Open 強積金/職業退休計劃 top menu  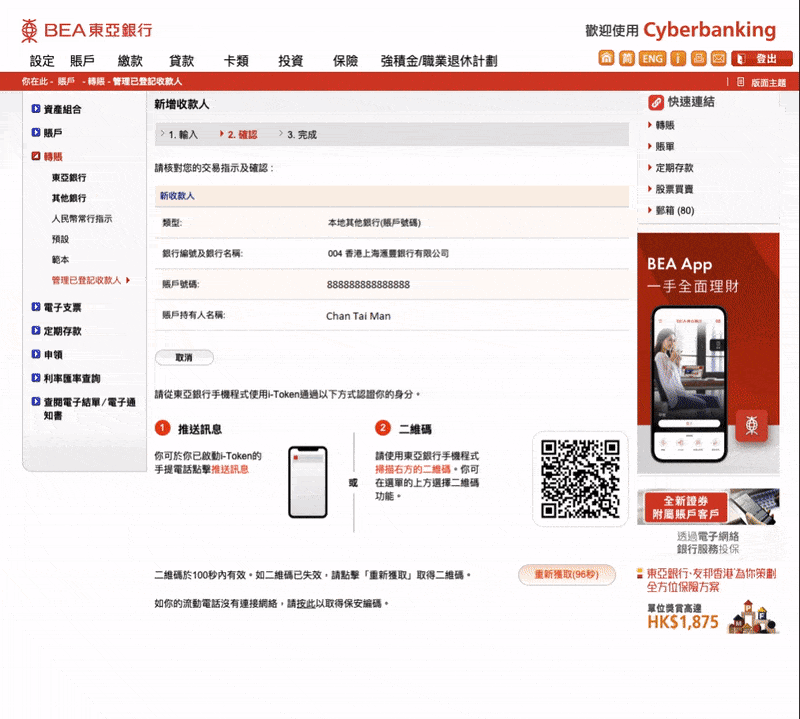coord(439,61)
